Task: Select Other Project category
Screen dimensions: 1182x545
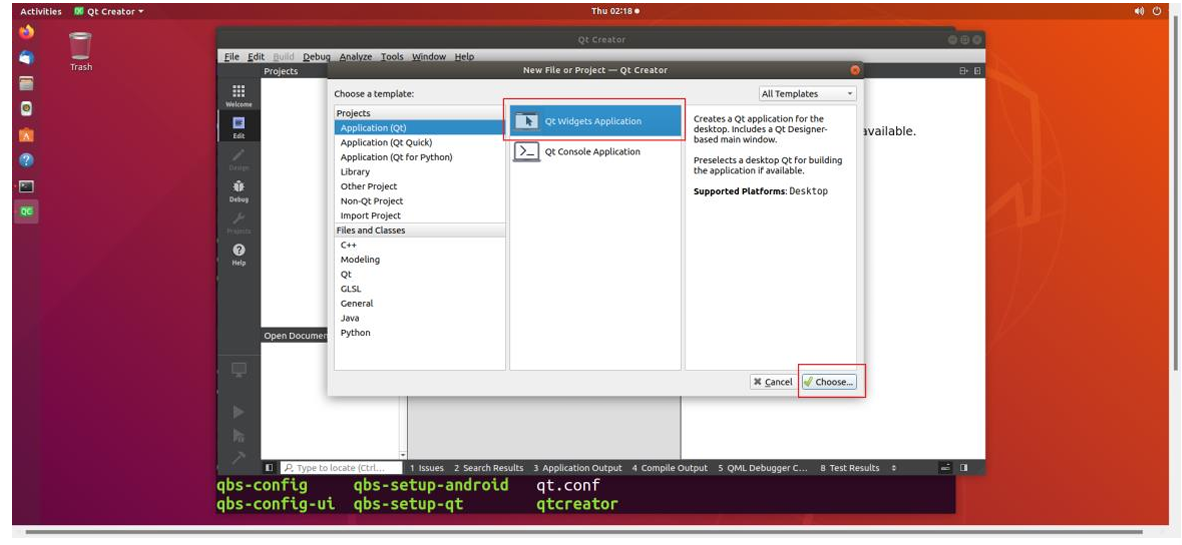Action: [419, 186]
